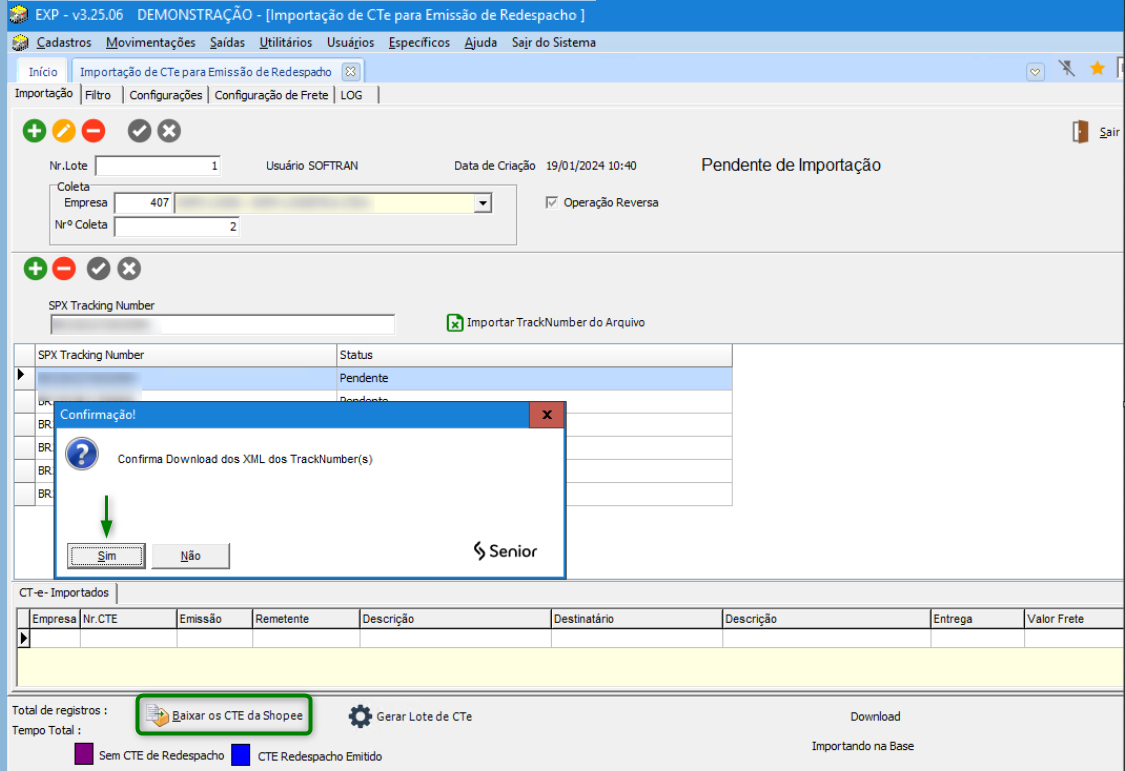This screenshot has width=1125, height=771.
Task: Click the blue CTE Redespacho Emitido swatch
Action: [241, 755]
